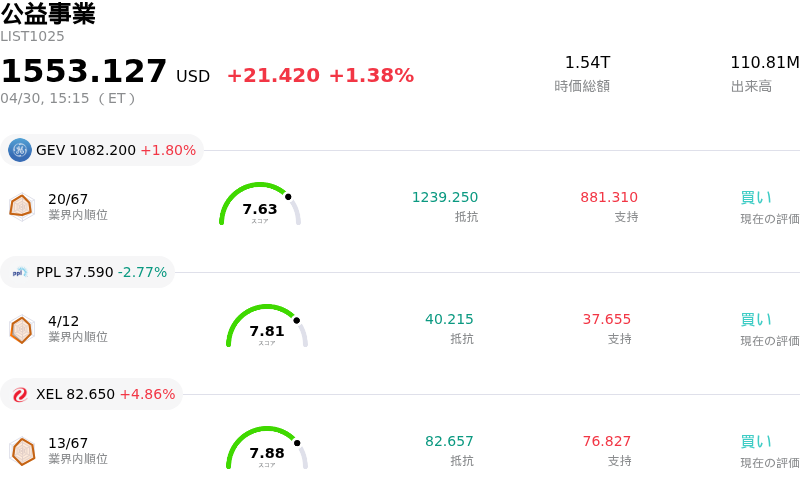Click the XEL industry rank radar icon
The image size is (800, 488).
21,450
